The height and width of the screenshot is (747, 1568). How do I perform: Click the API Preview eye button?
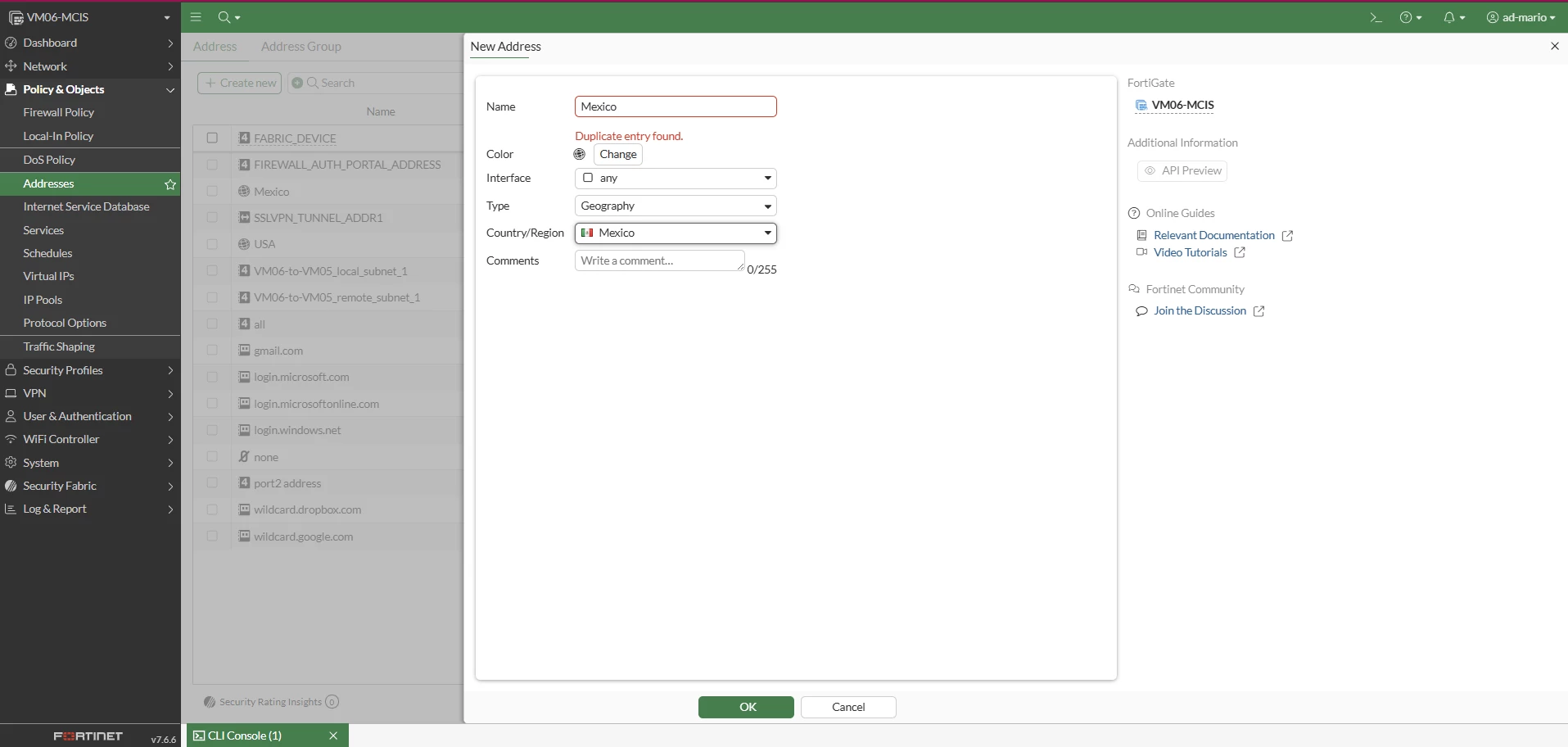tap(1182, 170)
